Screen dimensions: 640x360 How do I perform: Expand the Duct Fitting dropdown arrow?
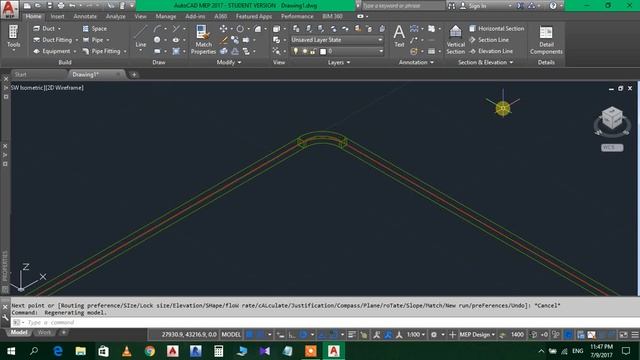(x=76, y=40)
